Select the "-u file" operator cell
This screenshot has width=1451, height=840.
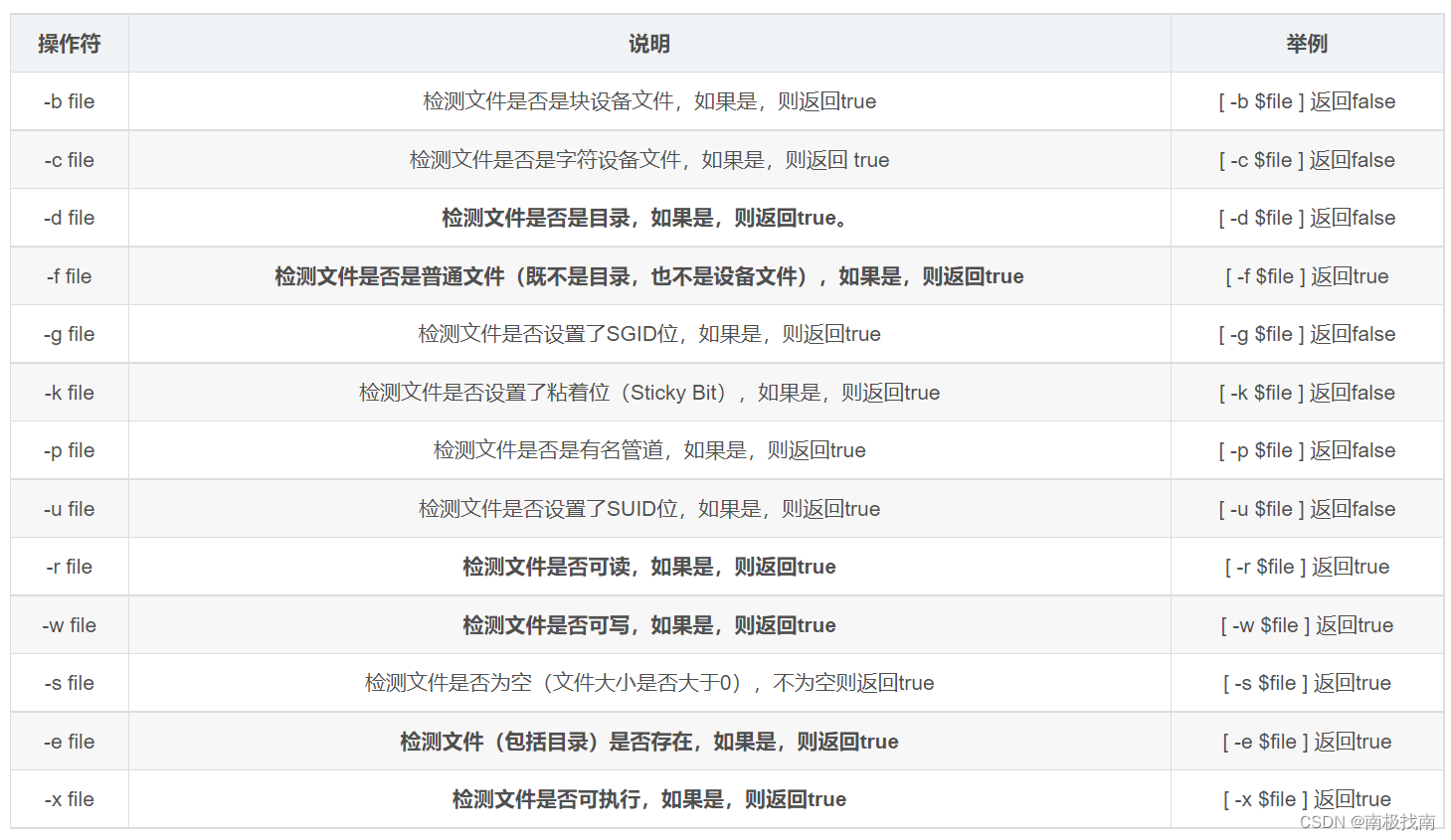70,509
